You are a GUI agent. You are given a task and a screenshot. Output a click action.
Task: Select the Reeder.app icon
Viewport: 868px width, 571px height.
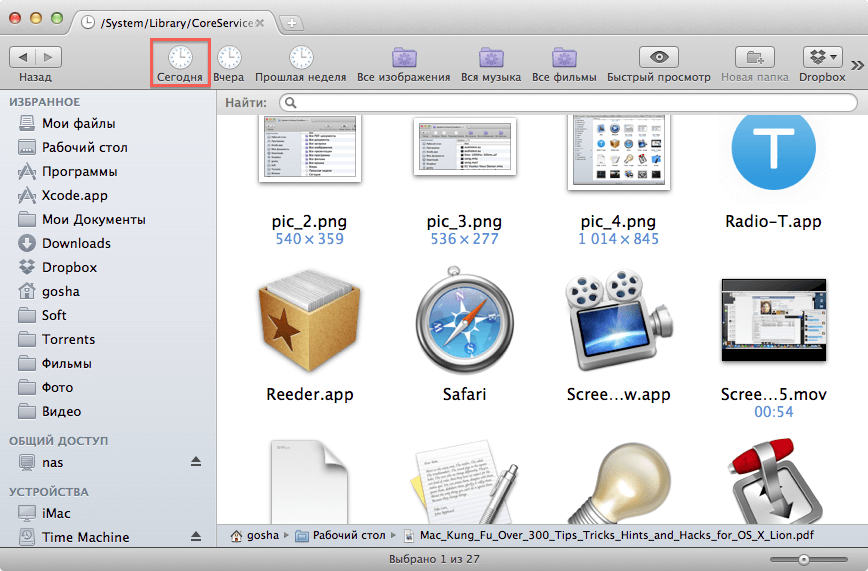tap(310, 320)
